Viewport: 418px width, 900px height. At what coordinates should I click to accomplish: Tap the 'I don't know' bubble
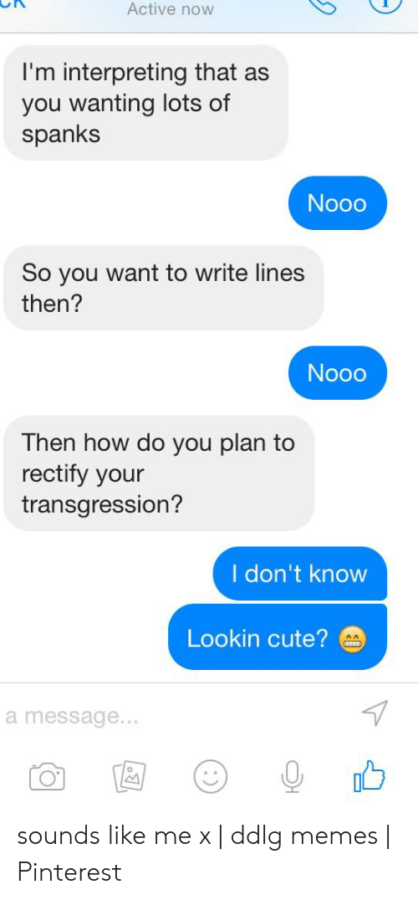pos(300,573)
